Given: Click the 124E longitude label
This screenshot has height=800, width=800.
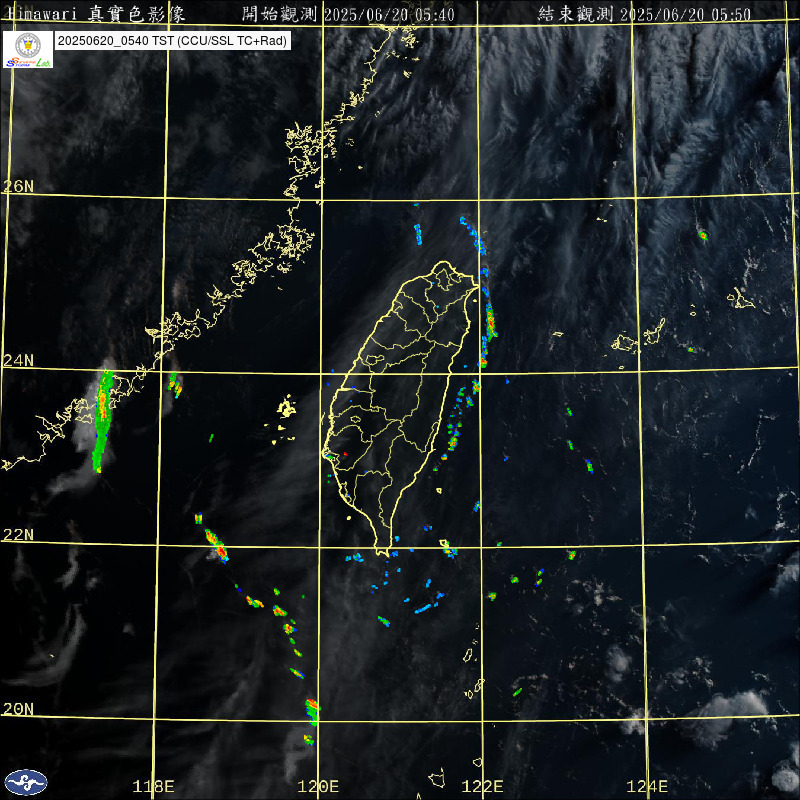Looking at the screenshot, I should [x=647, y=786].
